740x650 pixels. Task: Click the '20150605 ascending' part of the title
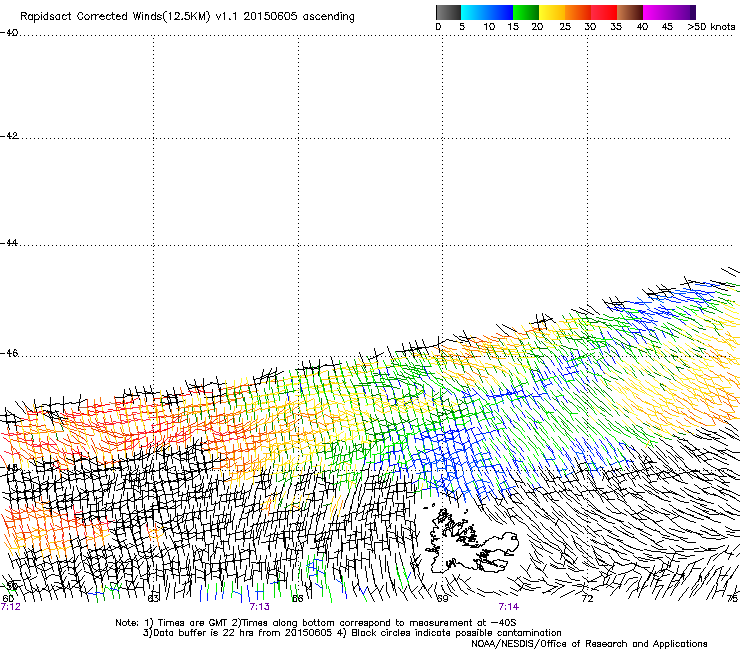point(299,17)
